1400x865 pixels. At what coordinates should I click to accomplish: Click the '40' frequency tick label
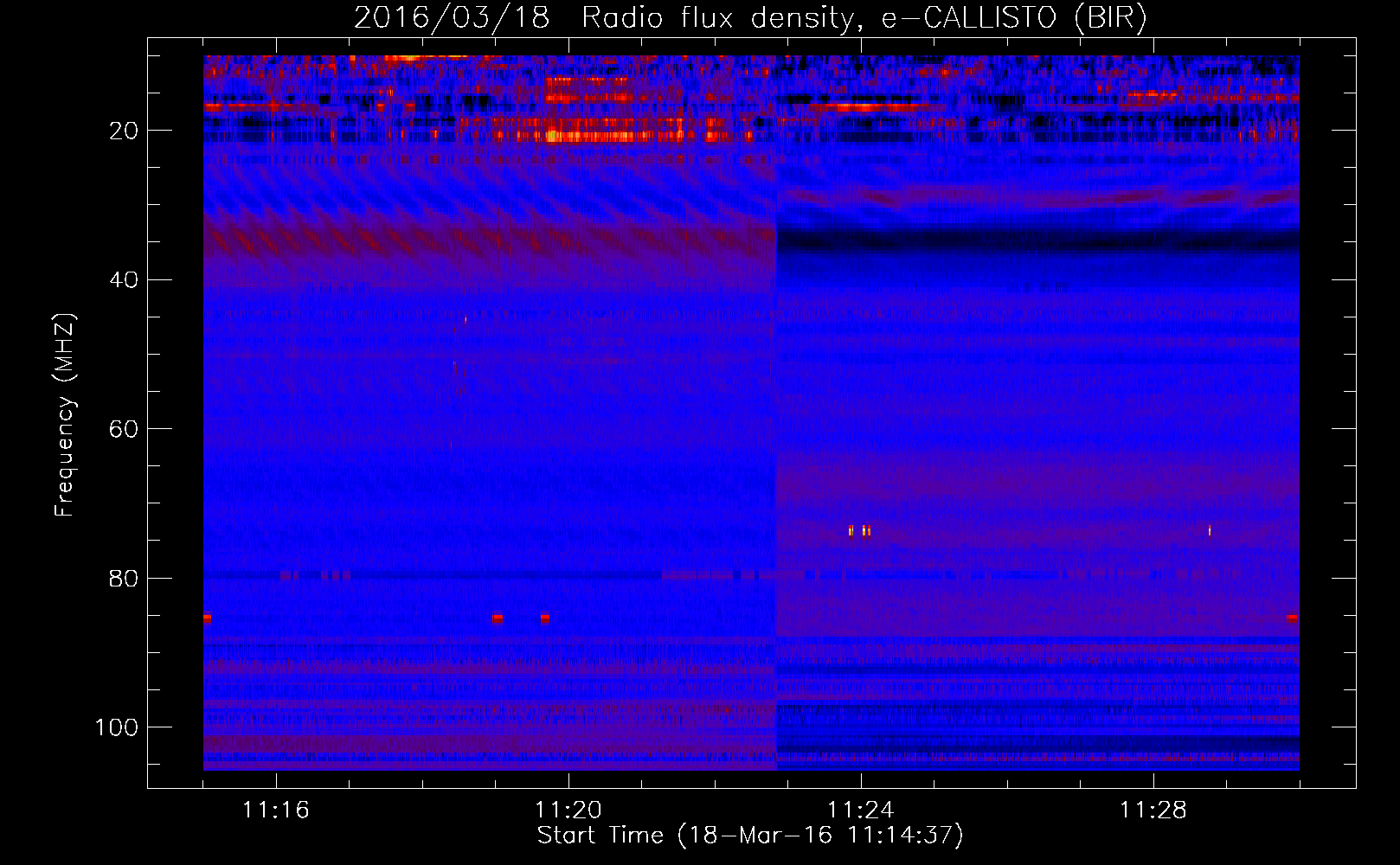[x=124, y=280]
